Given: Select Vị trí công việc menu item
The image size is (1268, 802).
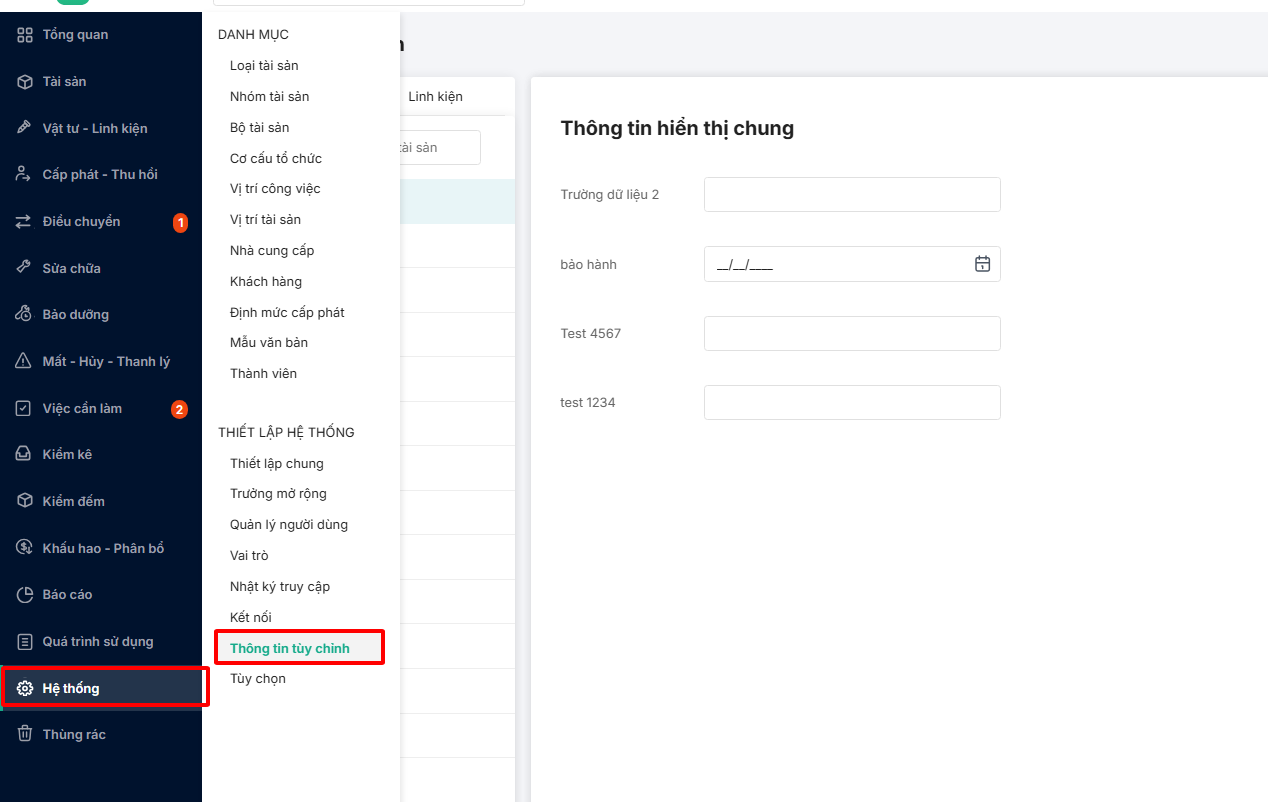Looking at the screenshot, I should point(275,189).
